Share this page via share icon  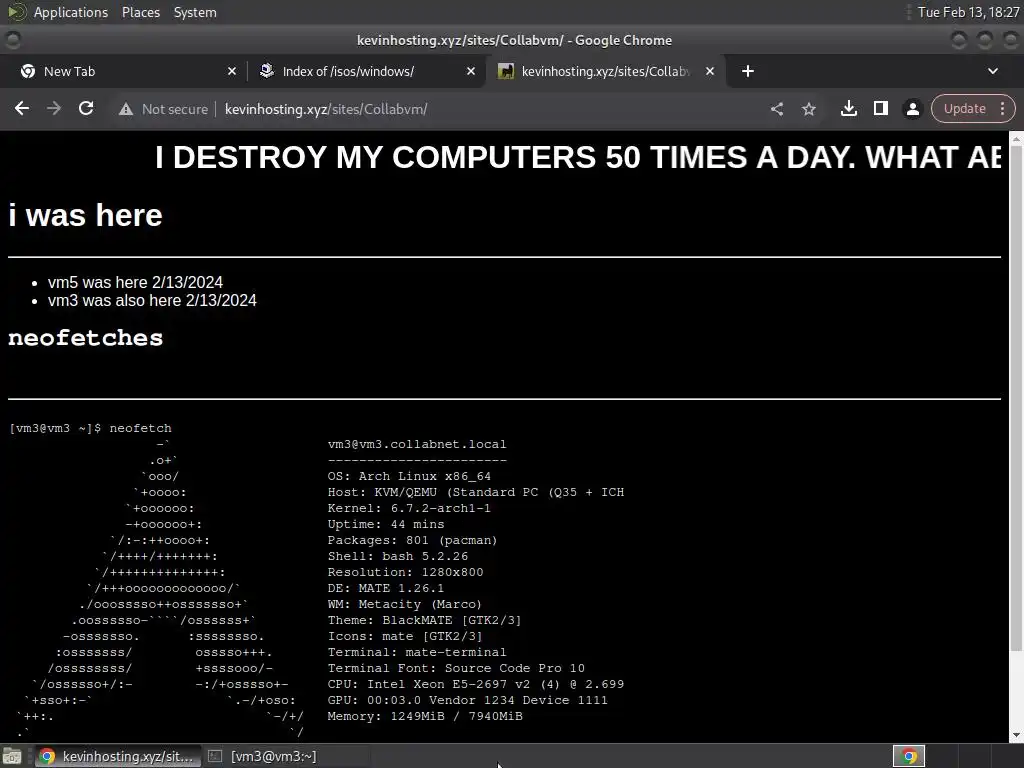(x=776, y=109)
